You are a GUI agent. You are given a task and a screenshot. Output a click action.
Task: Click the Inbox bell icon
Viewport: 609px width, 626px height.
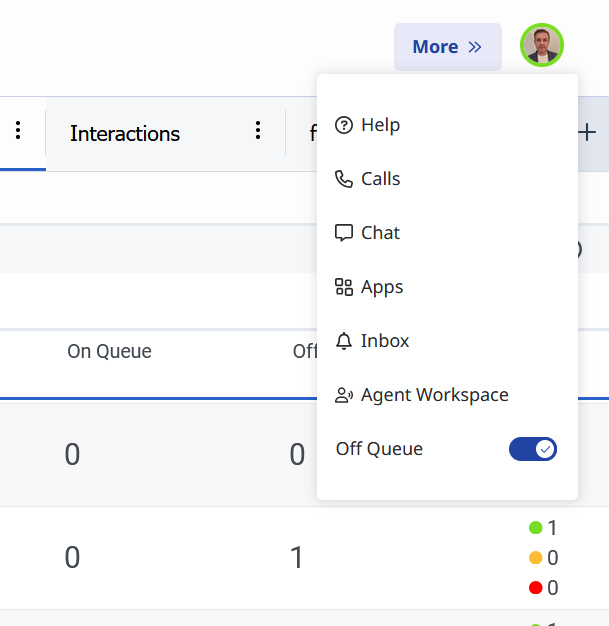tap(344, 341)
